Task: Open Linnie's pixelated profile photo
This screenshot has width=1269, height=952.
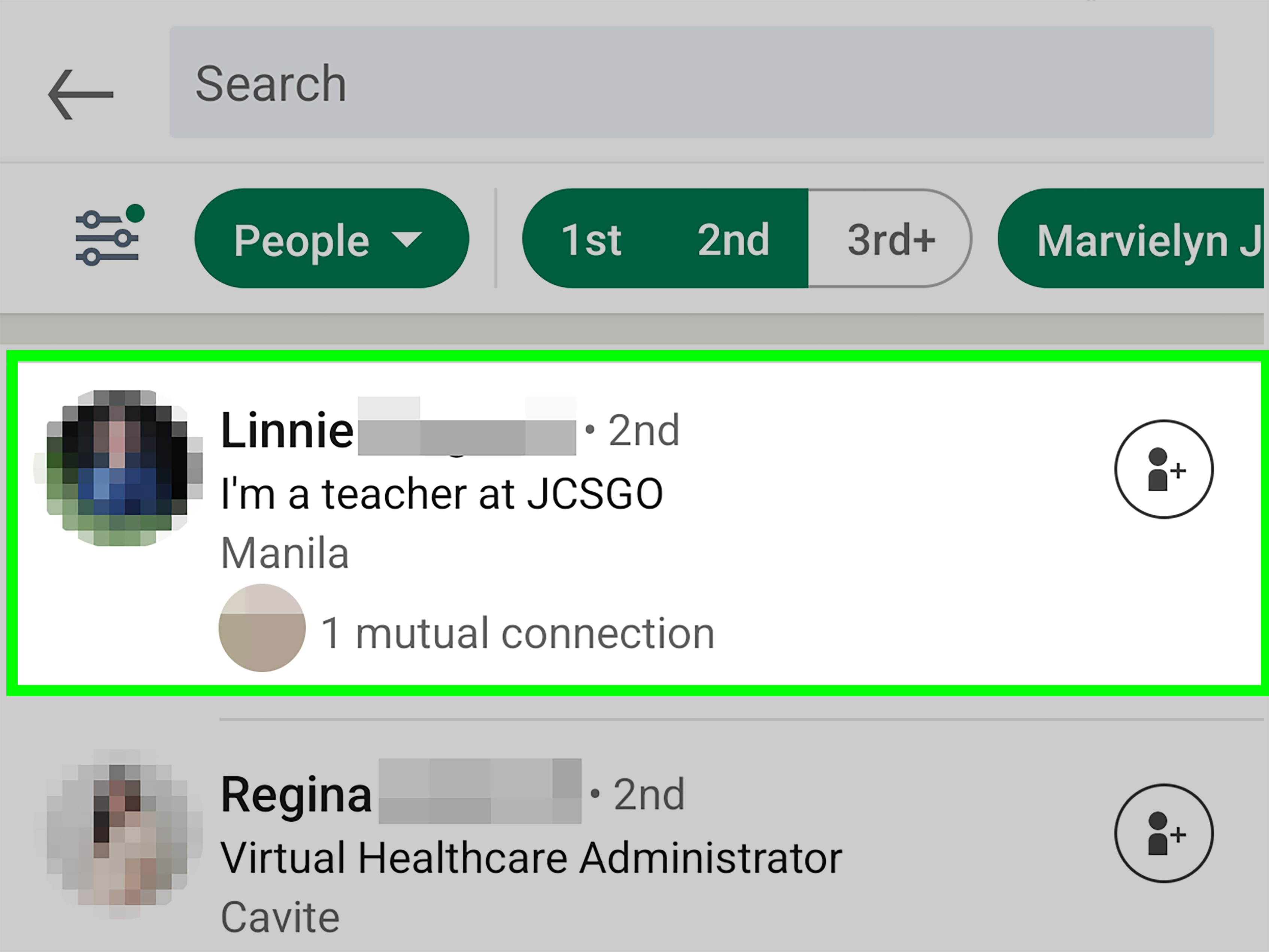Action: (x=118, y=468)
